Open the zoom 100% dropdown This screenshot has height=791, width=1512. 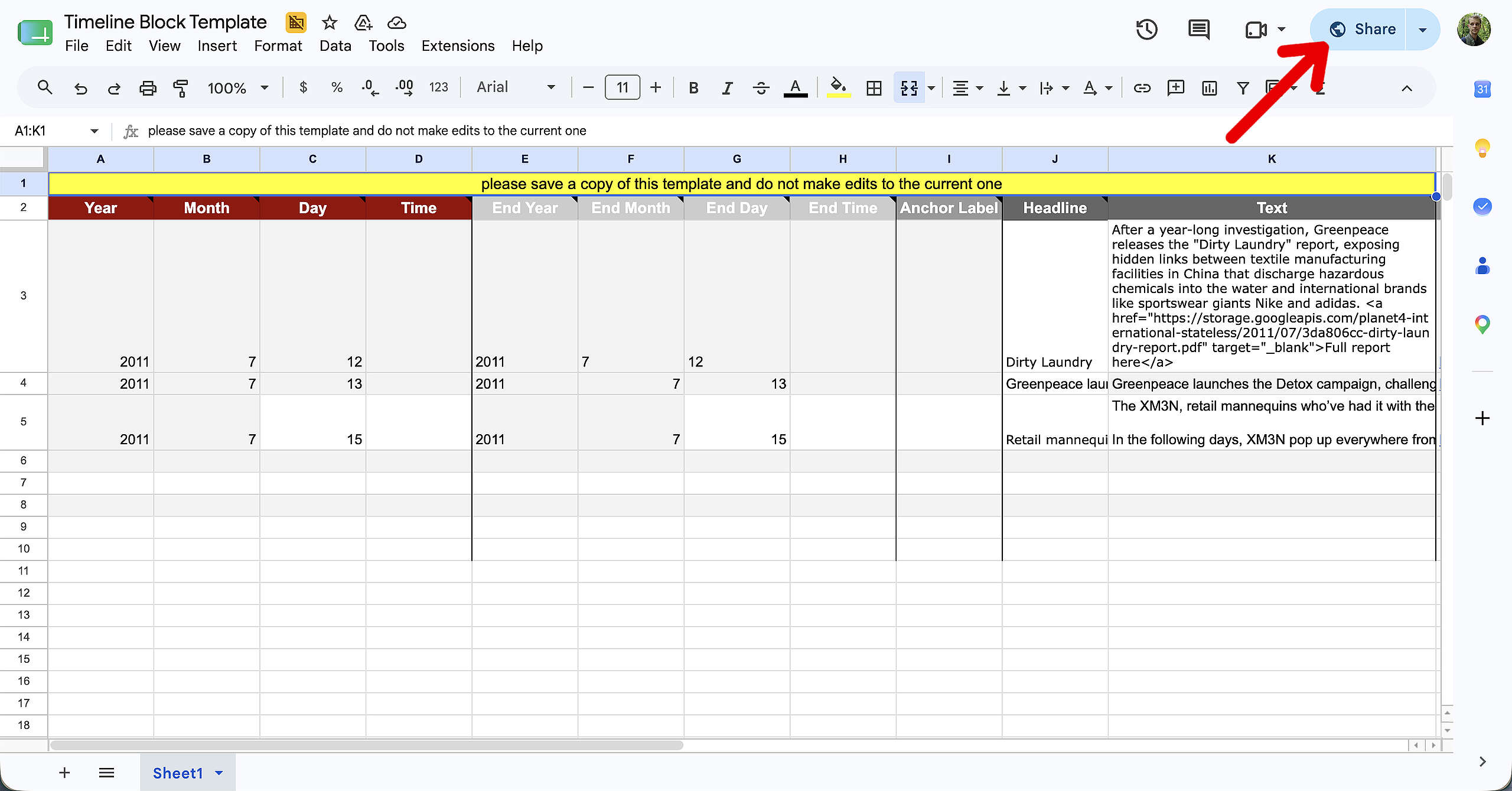point(238,88)
